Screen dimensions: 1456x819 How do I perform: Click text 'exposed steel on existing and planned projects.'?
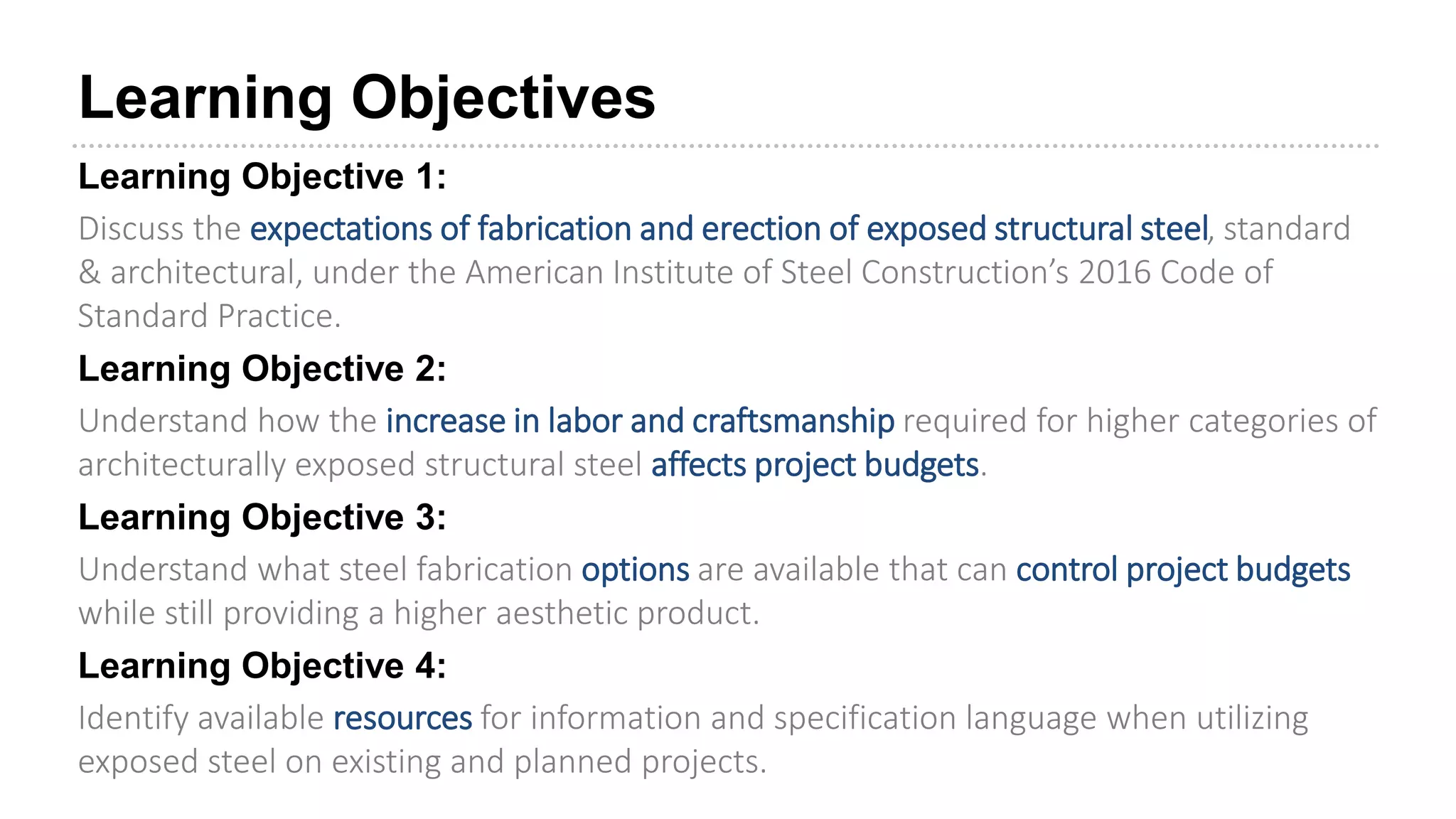[422, 762]
